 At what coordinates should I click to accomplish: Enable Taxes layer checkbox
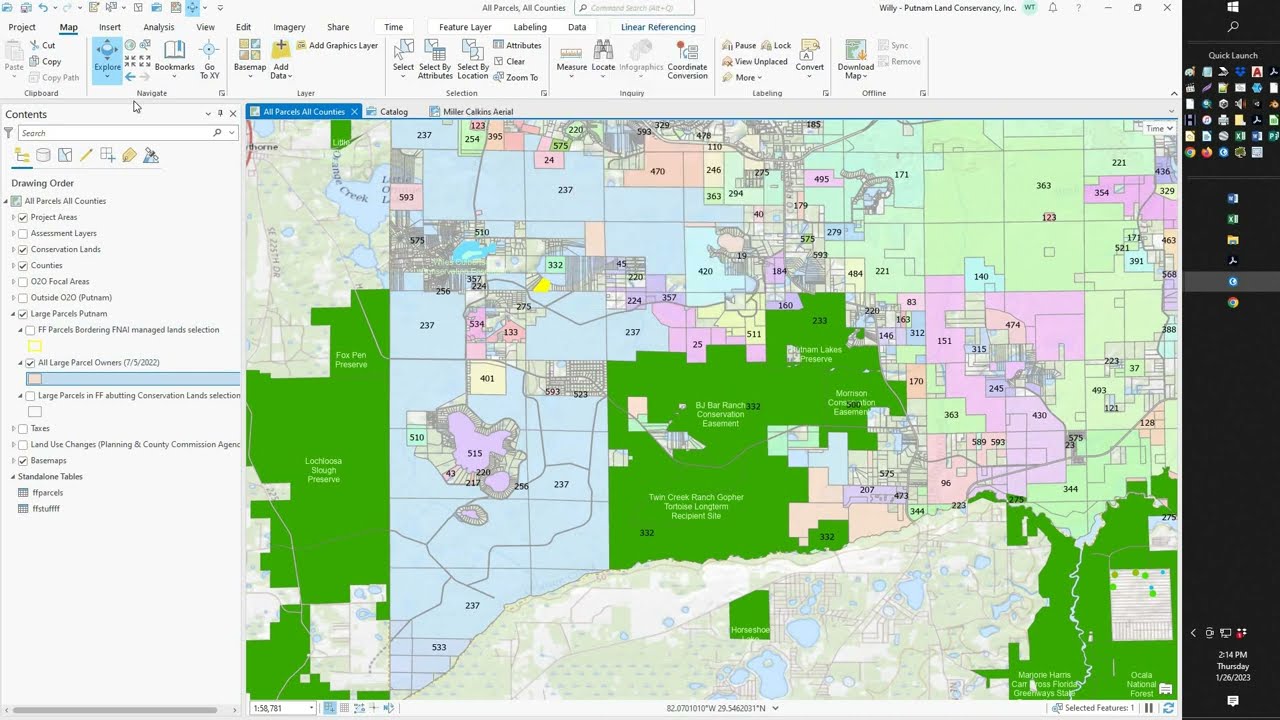(x=23, y=428)
